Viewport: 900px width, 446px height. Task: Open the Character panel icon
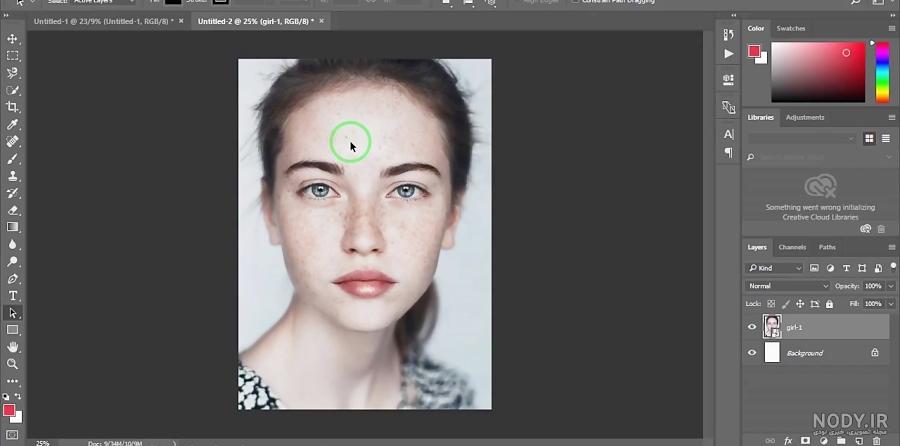click(728, 134)
